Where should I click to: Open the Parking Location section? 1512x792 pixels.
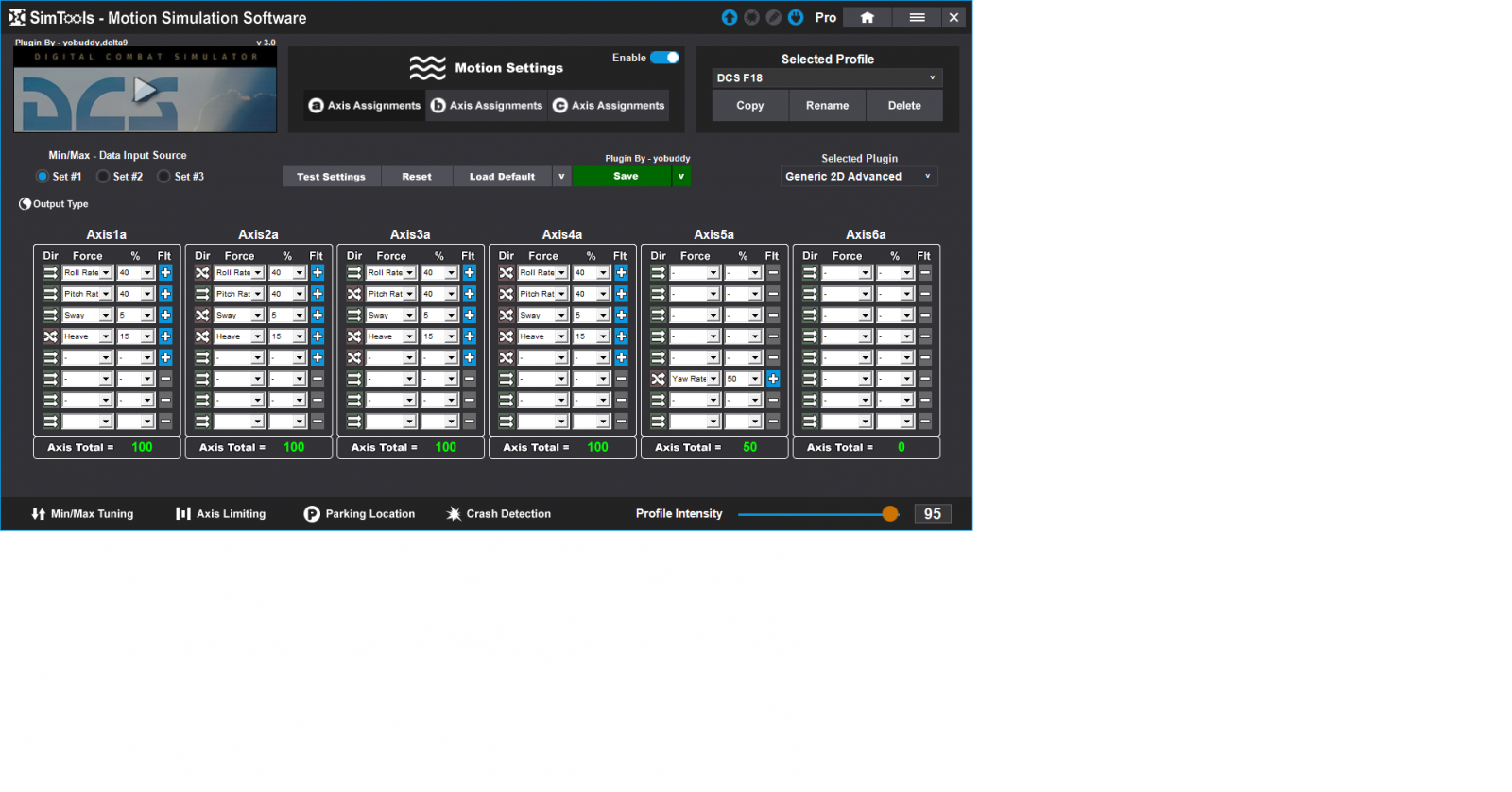coord(359,513)
